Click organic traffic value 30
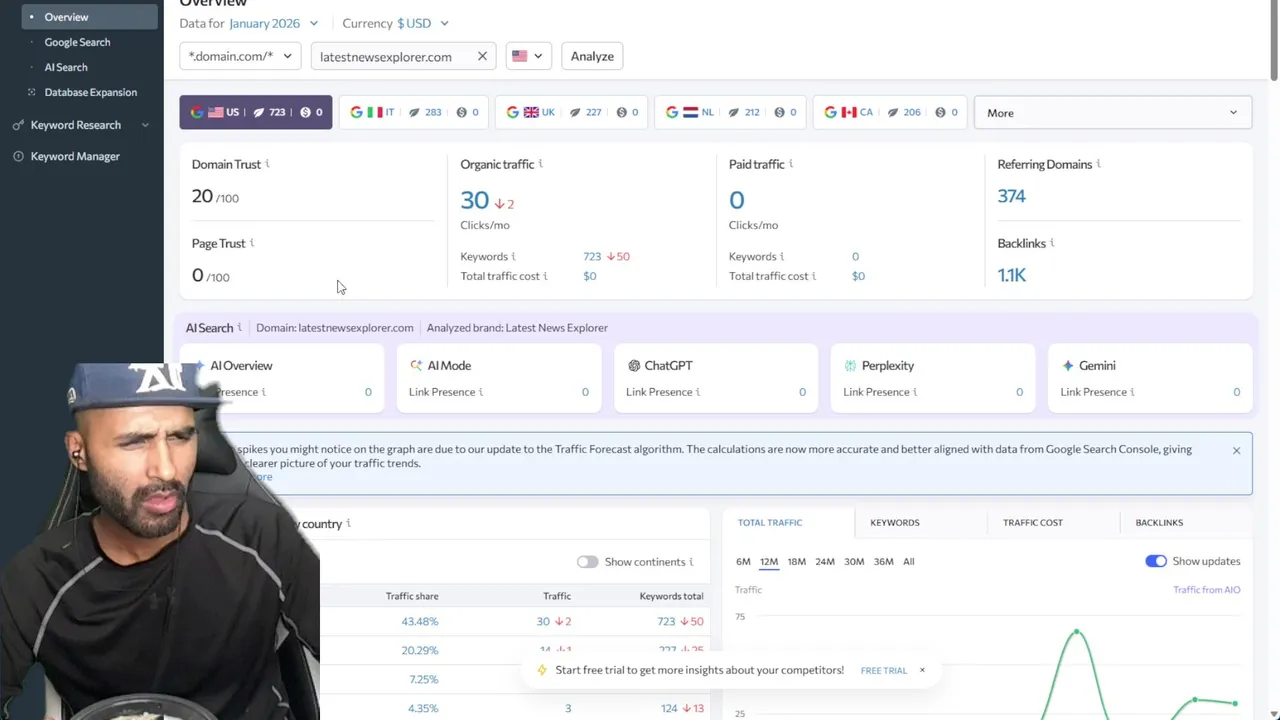 point(474,200)
